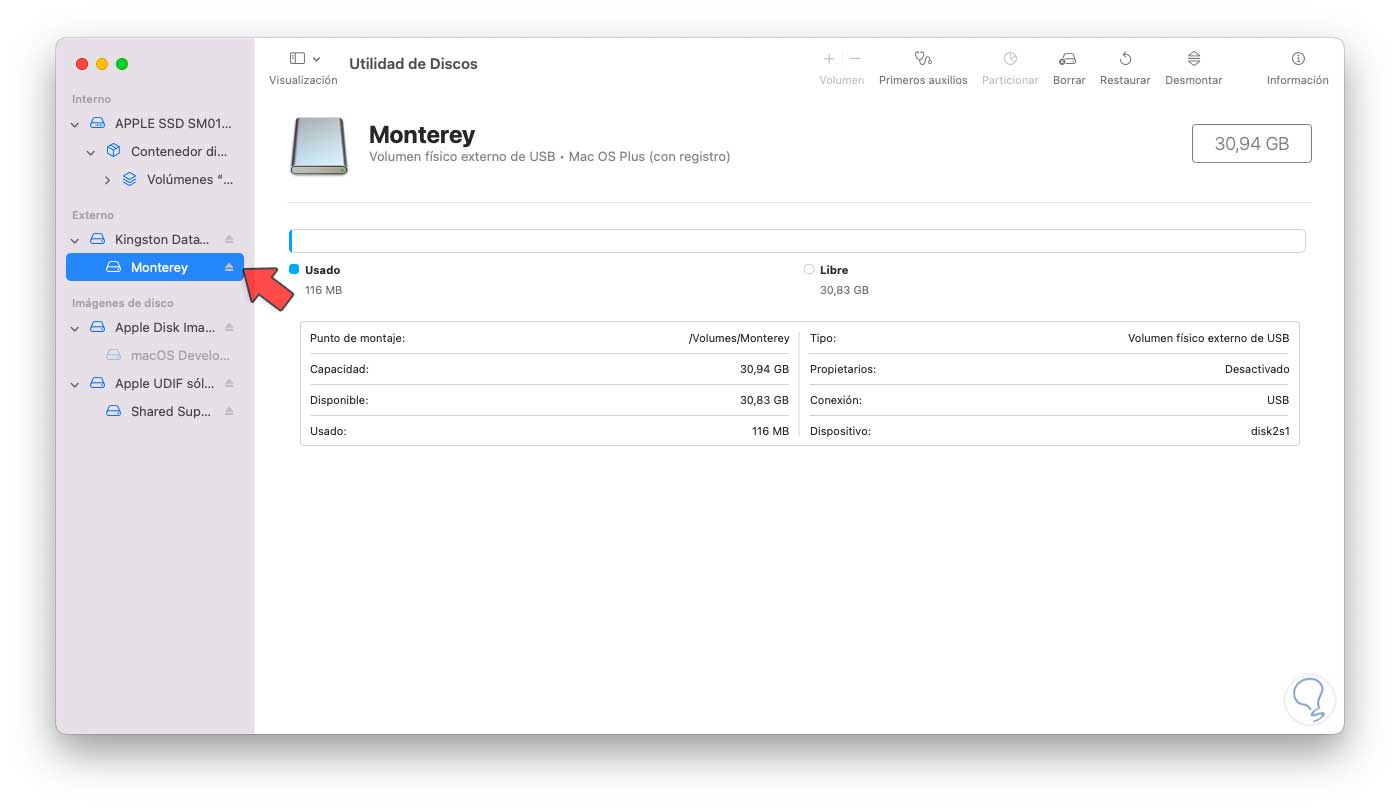This screenshot has height=808, width=1400.
Task: Click the Particionar toolbar icon
Action: [x=1010, y=59]
